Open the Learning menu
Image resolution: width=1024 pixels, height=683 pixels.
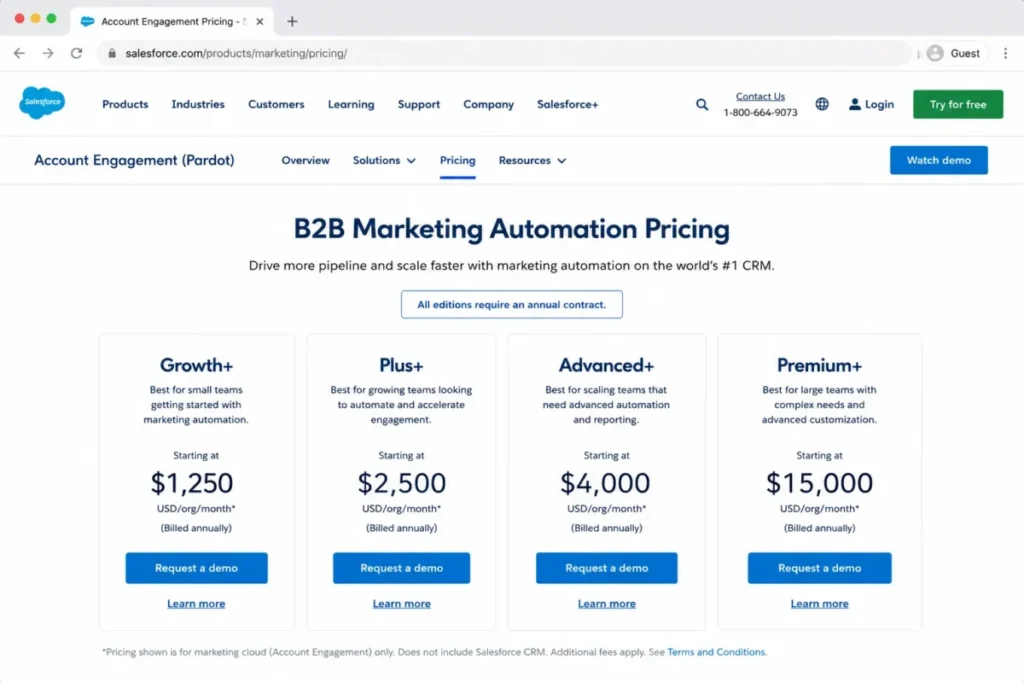click(351, 104)
